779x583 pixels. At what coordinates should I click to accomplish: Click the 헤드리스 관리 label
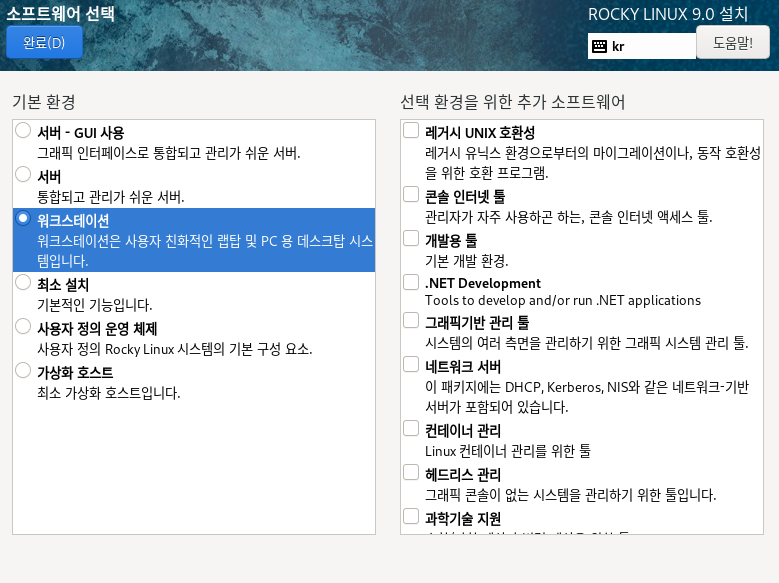463,475
